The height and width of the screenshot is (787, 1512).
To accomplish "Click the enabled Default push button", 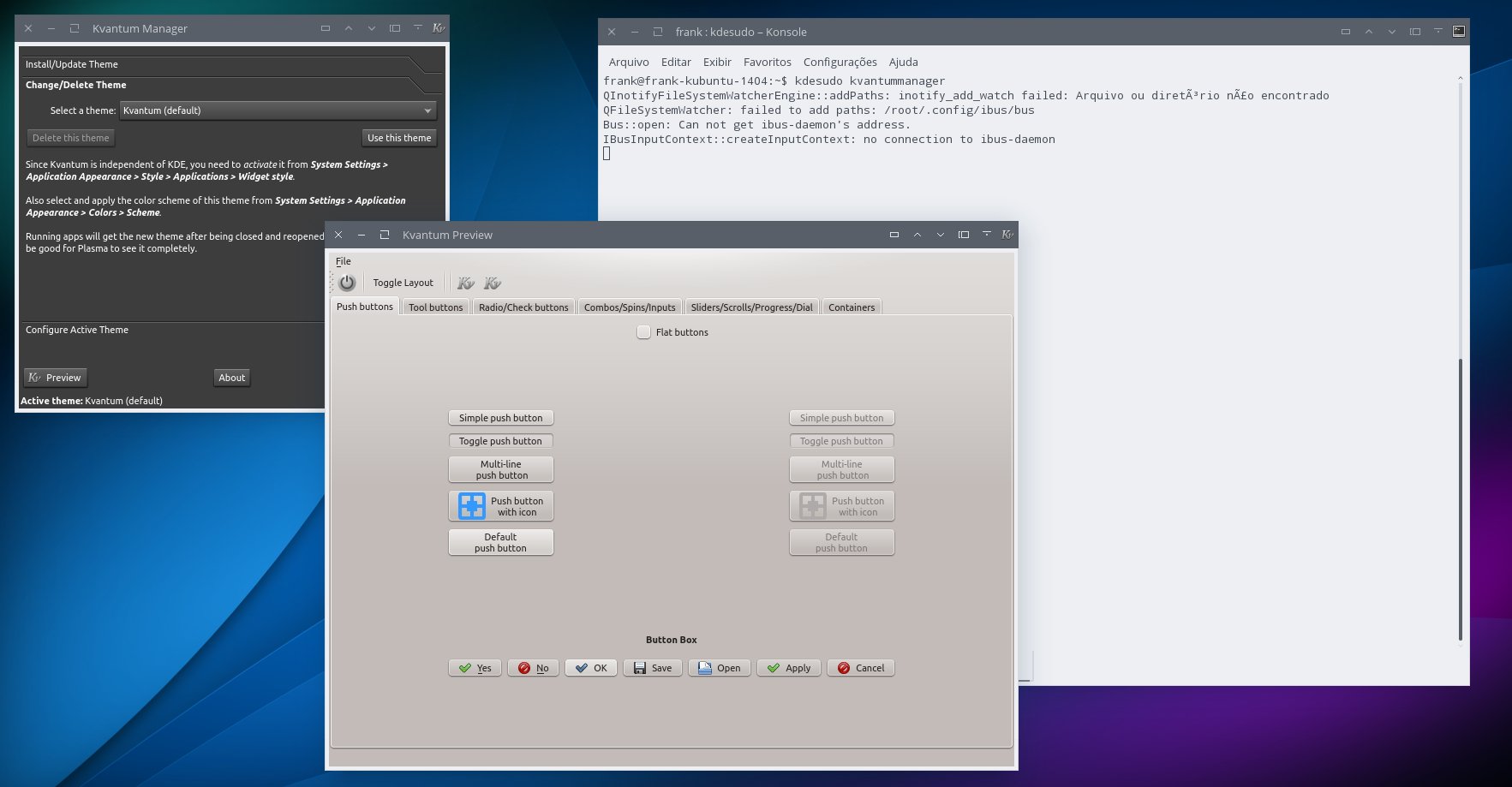I will (x=501, y=542).
